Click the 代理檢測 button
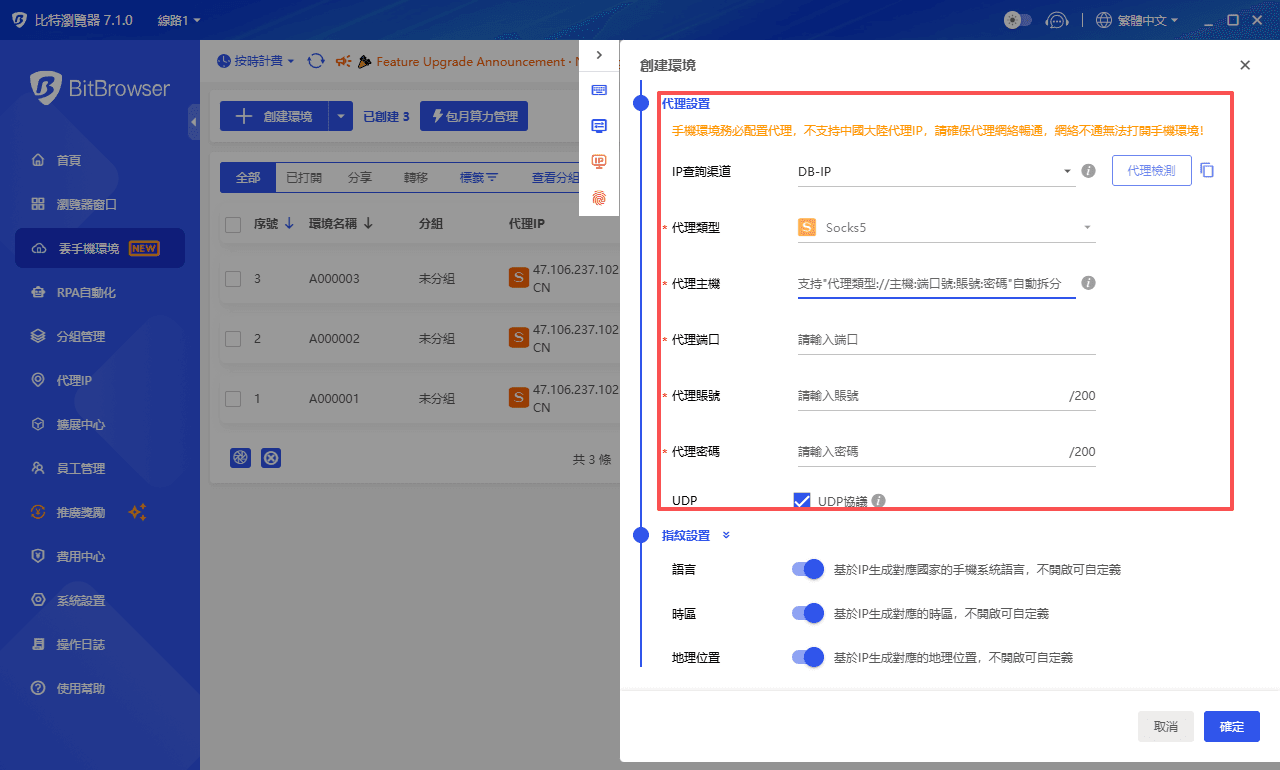The width and height of the screenshot is (1280, 770). tap(1151, 170)
